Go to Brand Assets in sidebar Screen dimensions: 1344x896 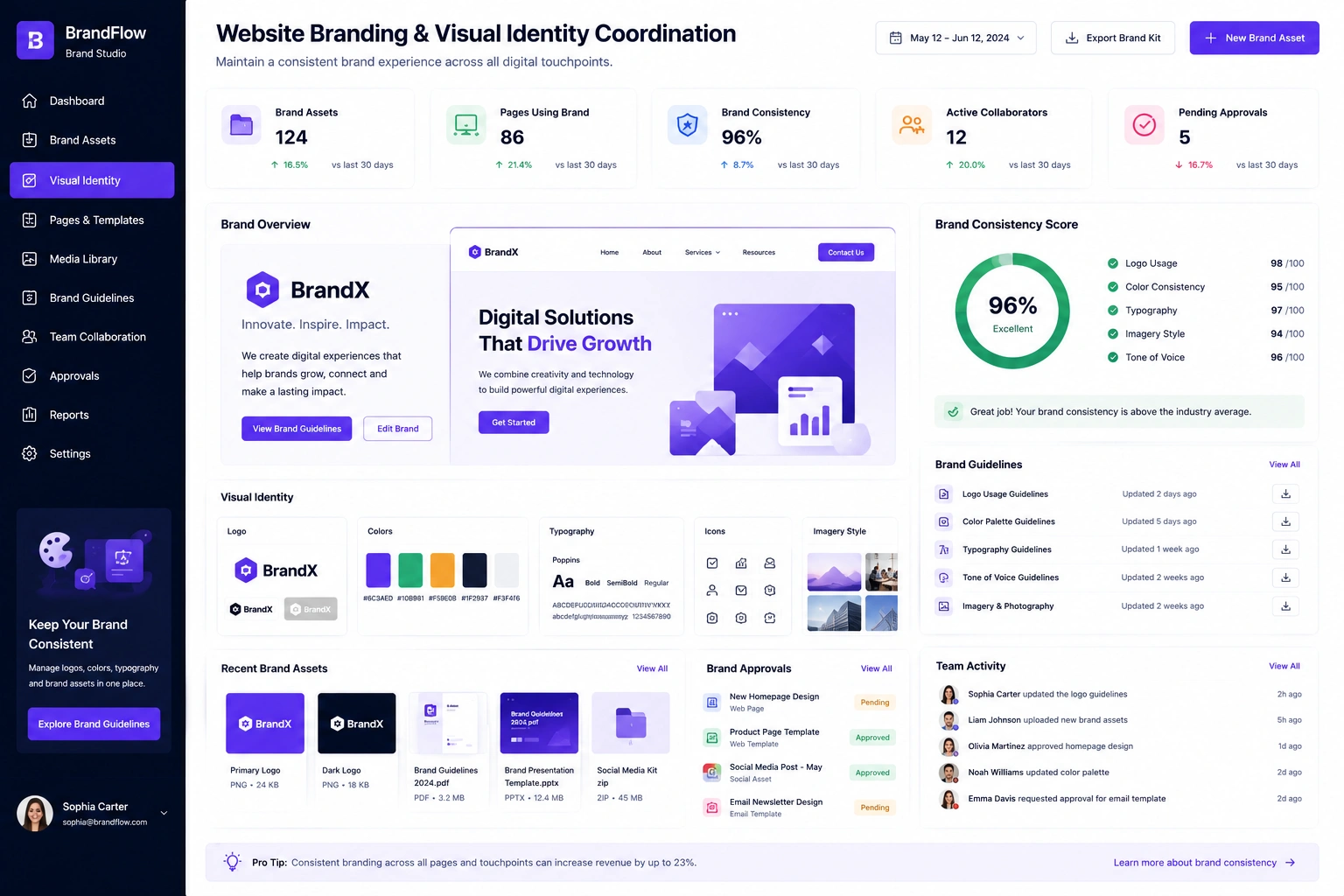pos(92,140)
